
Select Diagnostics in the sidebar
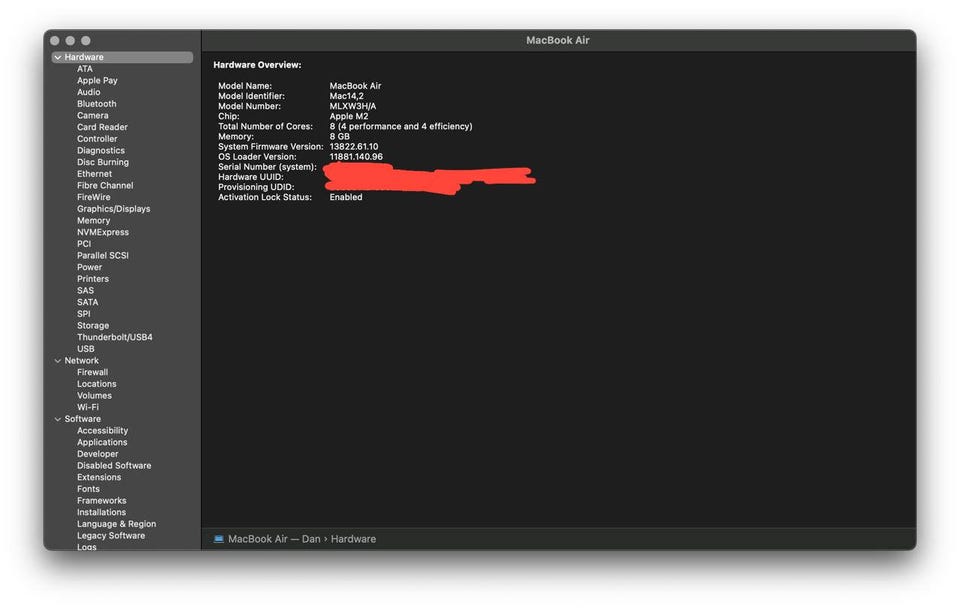tap(100, 150)
